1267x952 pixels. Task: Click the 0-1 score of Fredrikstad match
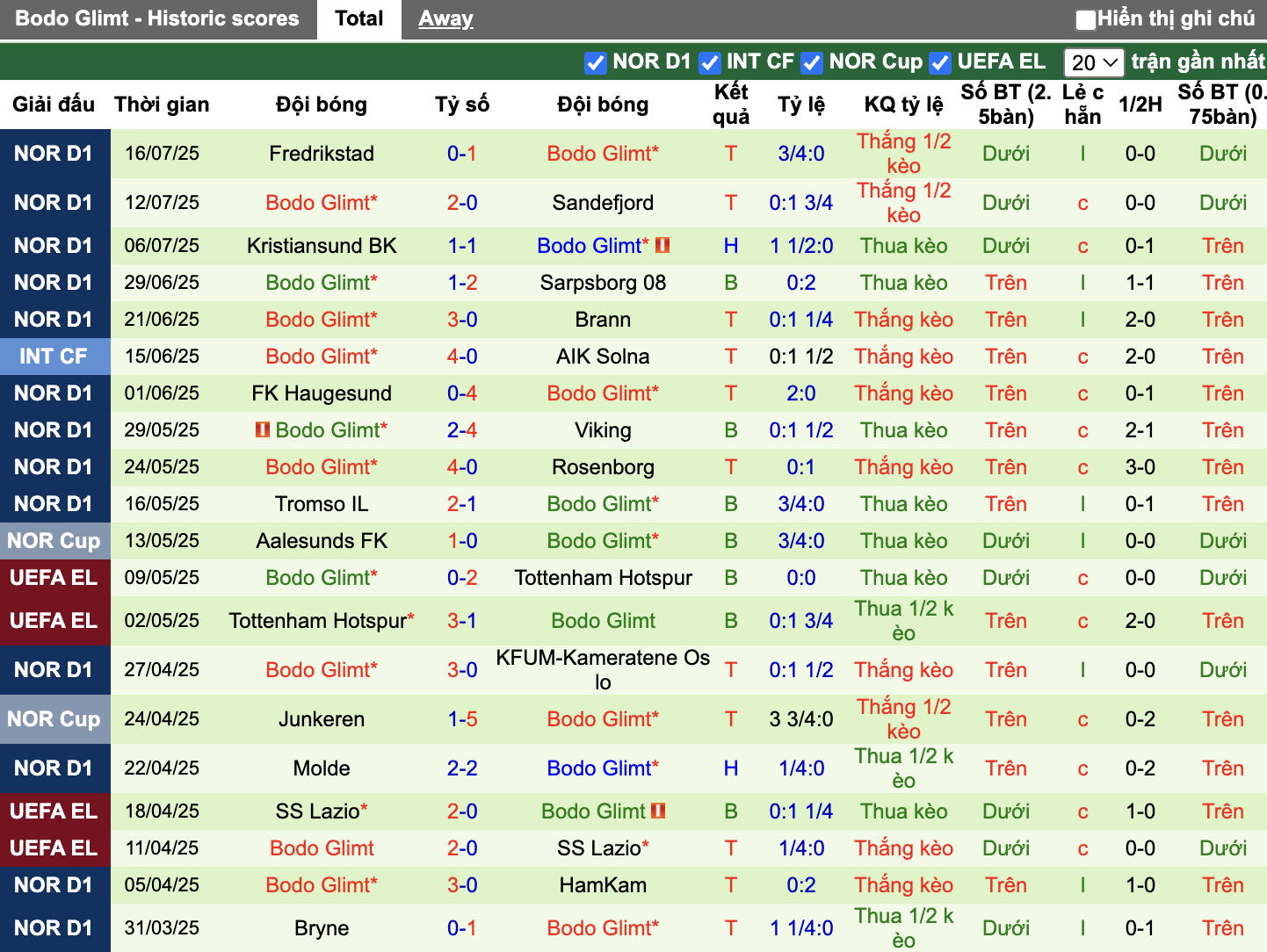click(462, 154)
